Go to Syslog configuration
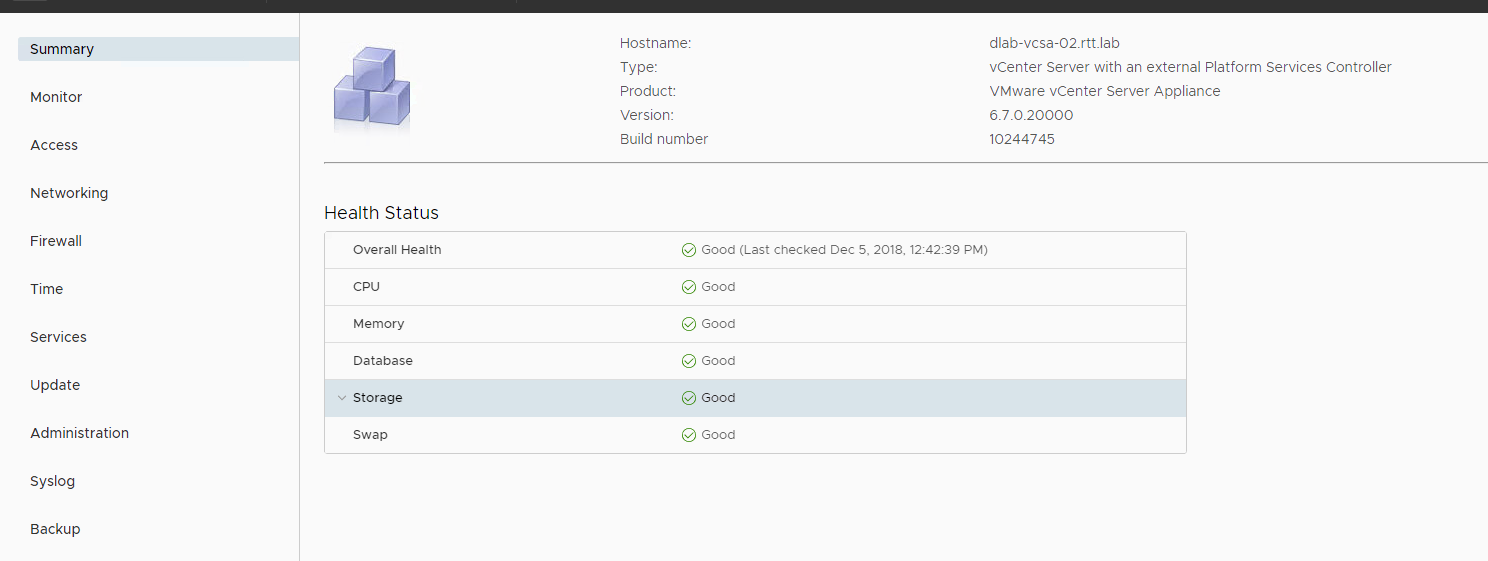The image size is (1488, 561). coord(52,481)
